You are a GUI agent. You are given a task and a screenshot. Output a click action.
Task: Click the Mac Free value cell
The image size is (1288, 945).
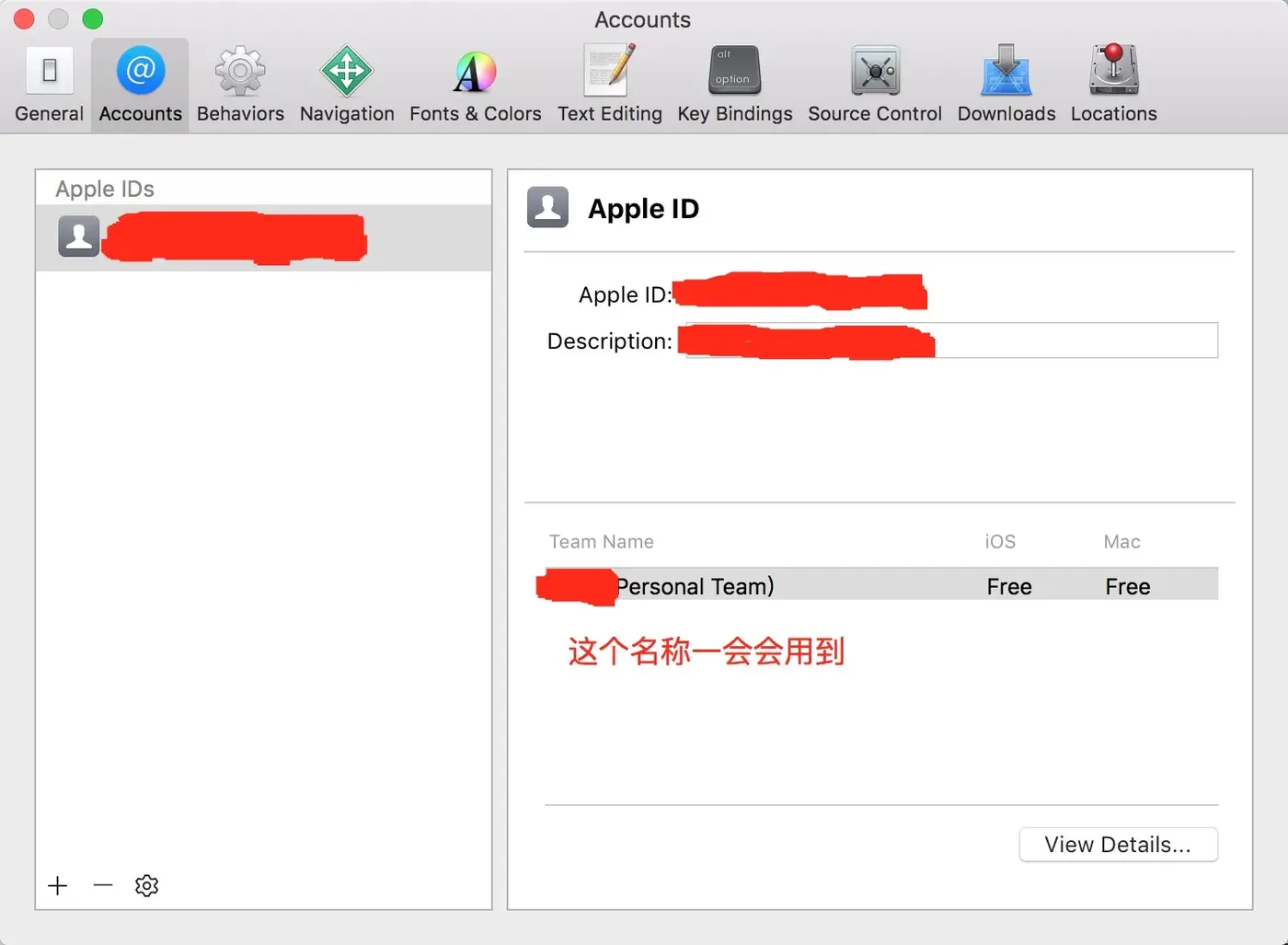point(1128,587)
